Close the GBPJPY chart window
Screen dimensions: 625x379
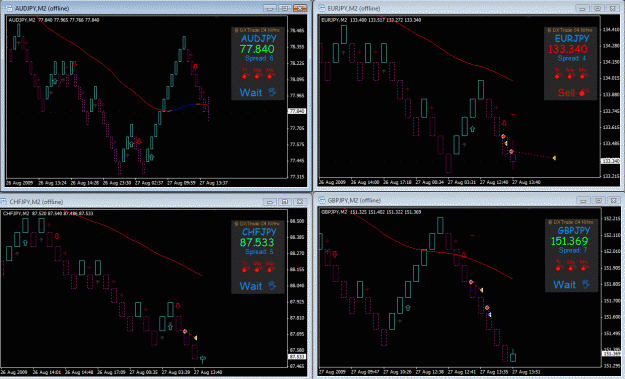click(x=614, y=200)
